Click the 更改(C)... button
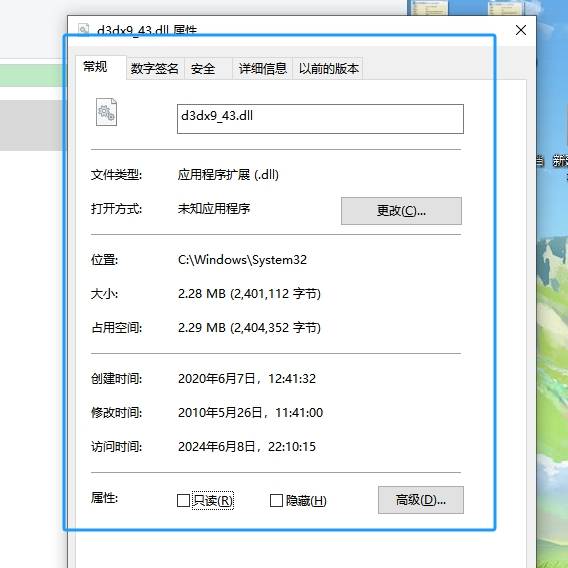 (x=401, y=211)
